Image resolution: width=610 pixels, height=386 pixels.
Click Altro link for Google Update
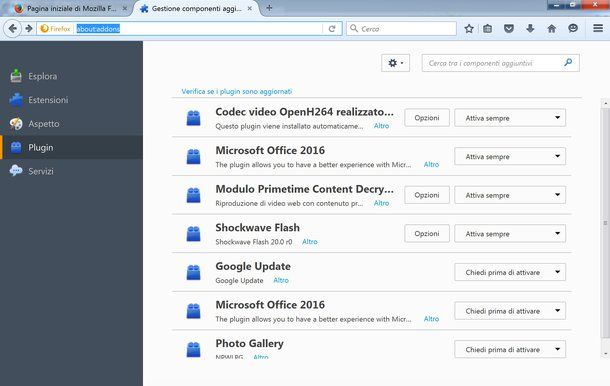pyautogui.click(x=281, y=280)
